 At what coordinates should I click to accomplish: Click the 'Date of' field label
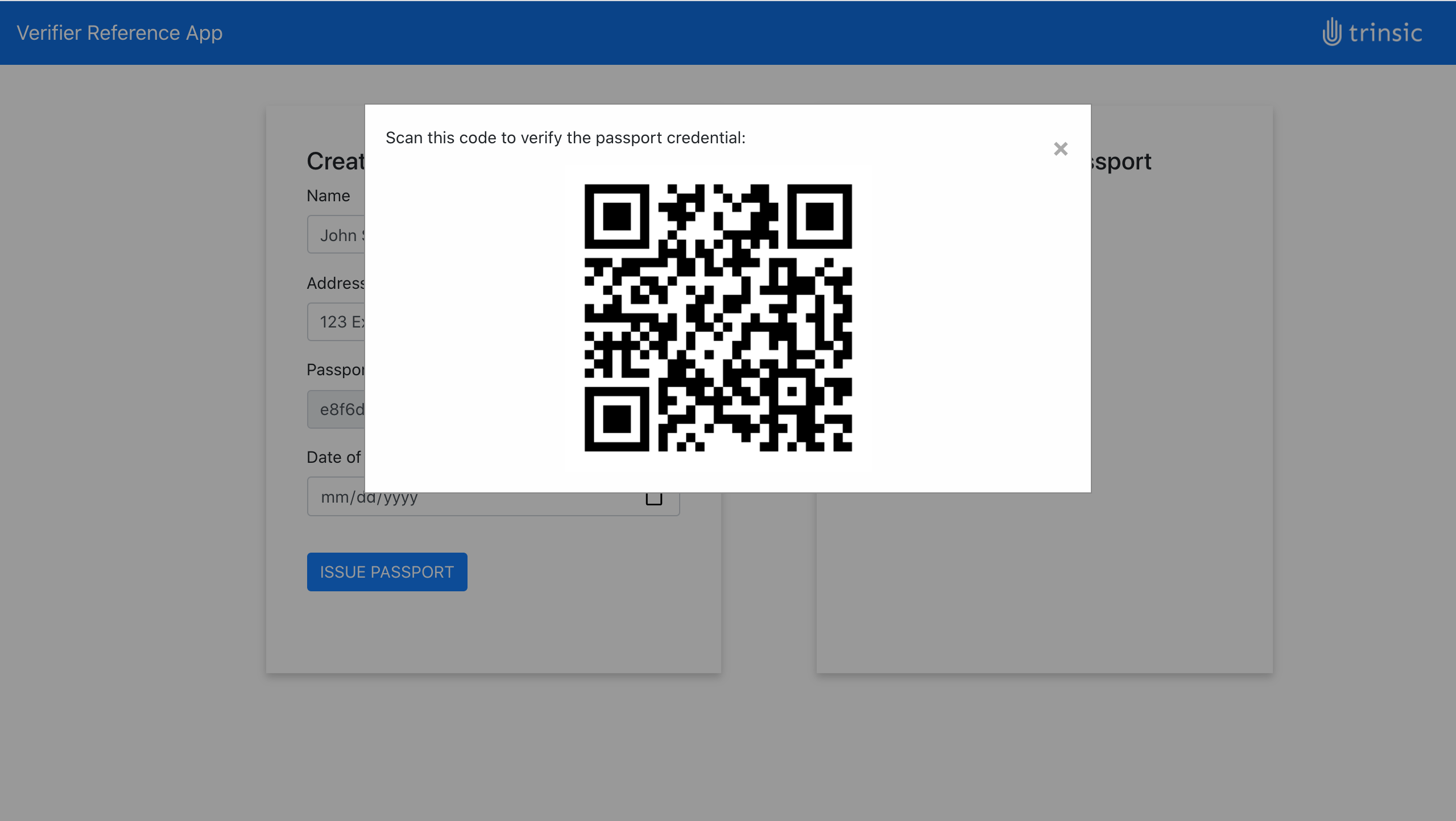point(334,457)
